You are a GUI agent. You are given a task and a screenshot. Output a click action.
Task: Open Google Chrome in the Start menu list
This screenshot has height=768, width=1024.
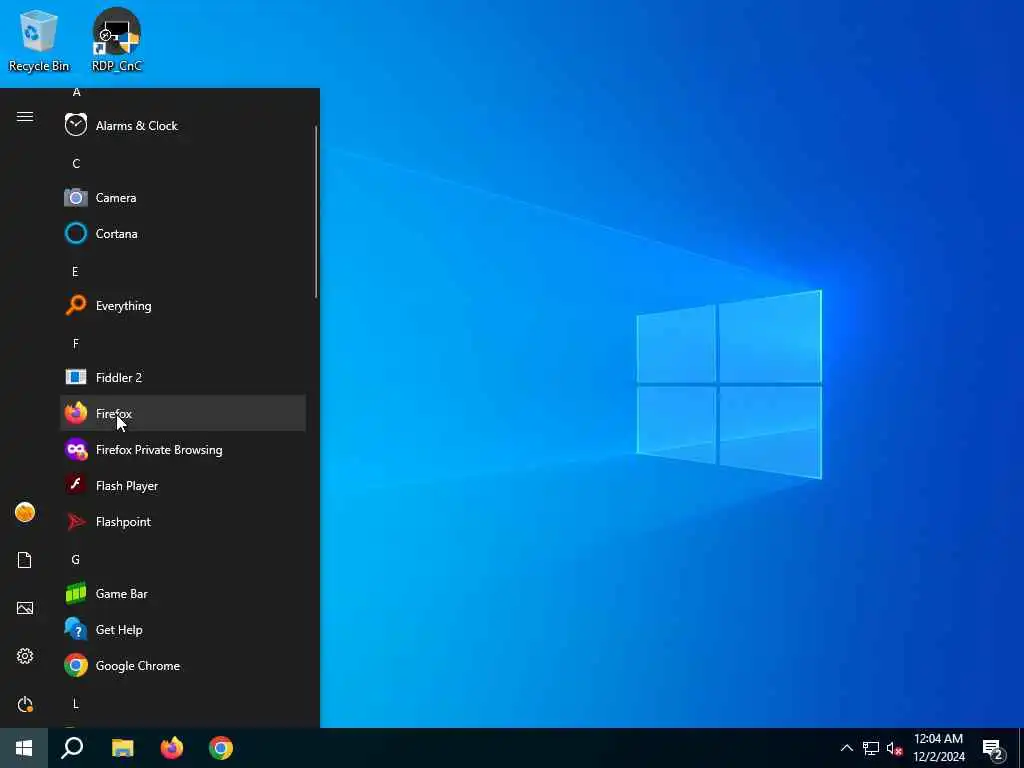tap(183, 665)
